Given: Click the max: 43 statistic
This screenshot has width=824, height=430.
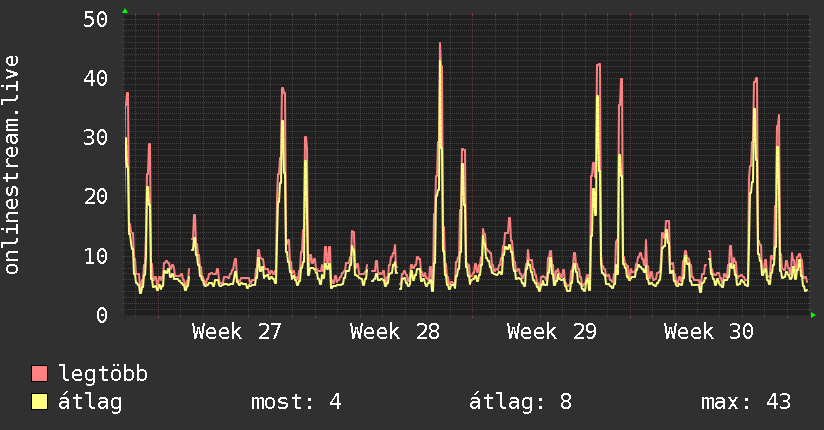Looking at the screenshot, I should 746,402.
